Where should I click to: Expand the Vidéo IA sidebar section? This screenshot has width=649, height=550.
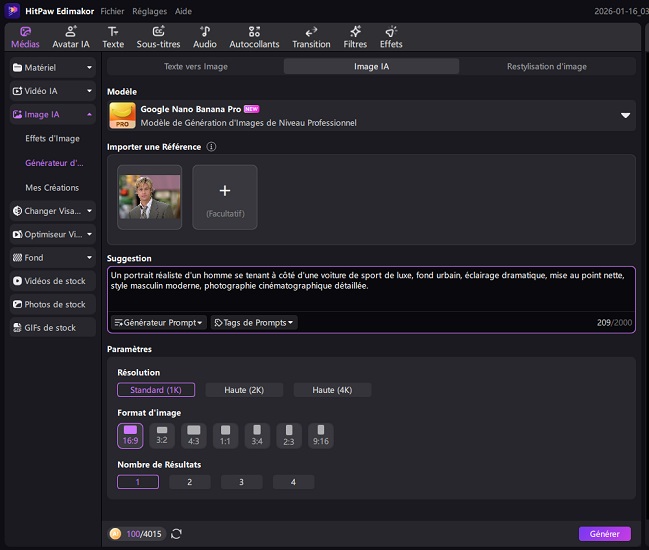click(x=53, y=91)
